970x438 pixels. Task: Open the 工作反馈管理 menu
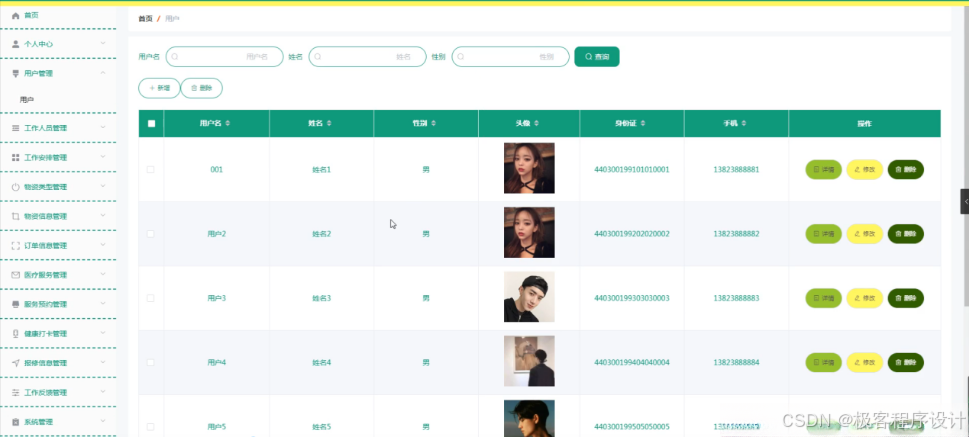[x=58, y=392]
